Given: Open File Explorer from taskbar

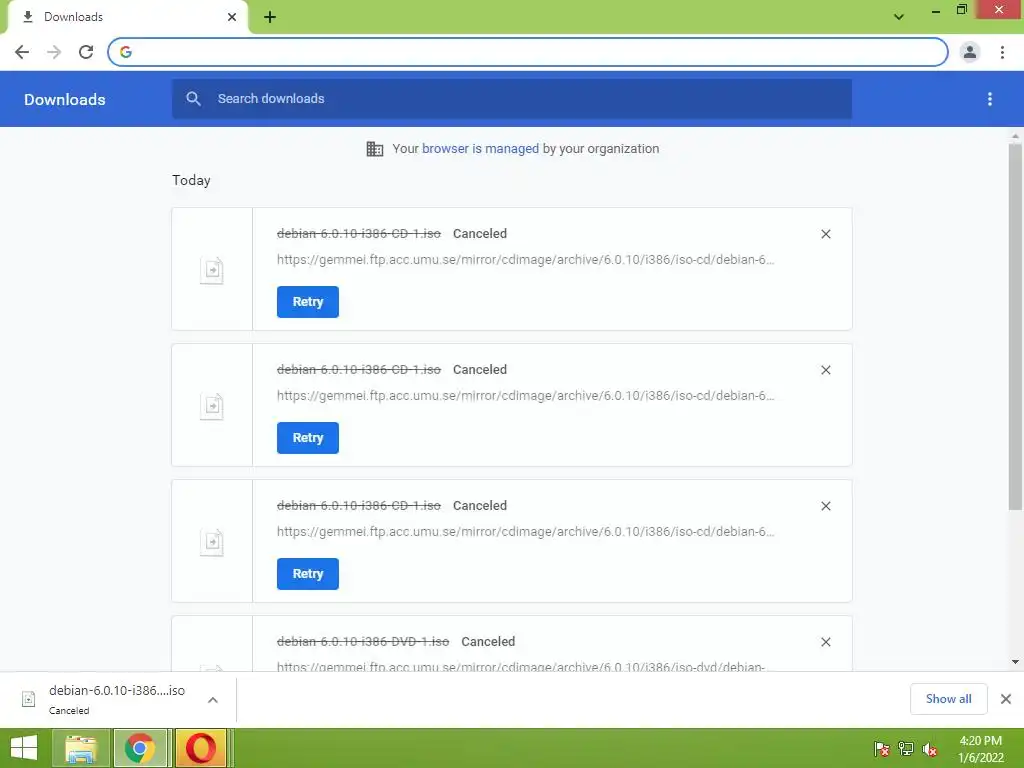Looking at the screenshot, I should pyautogui.click(x=81, y=748).
